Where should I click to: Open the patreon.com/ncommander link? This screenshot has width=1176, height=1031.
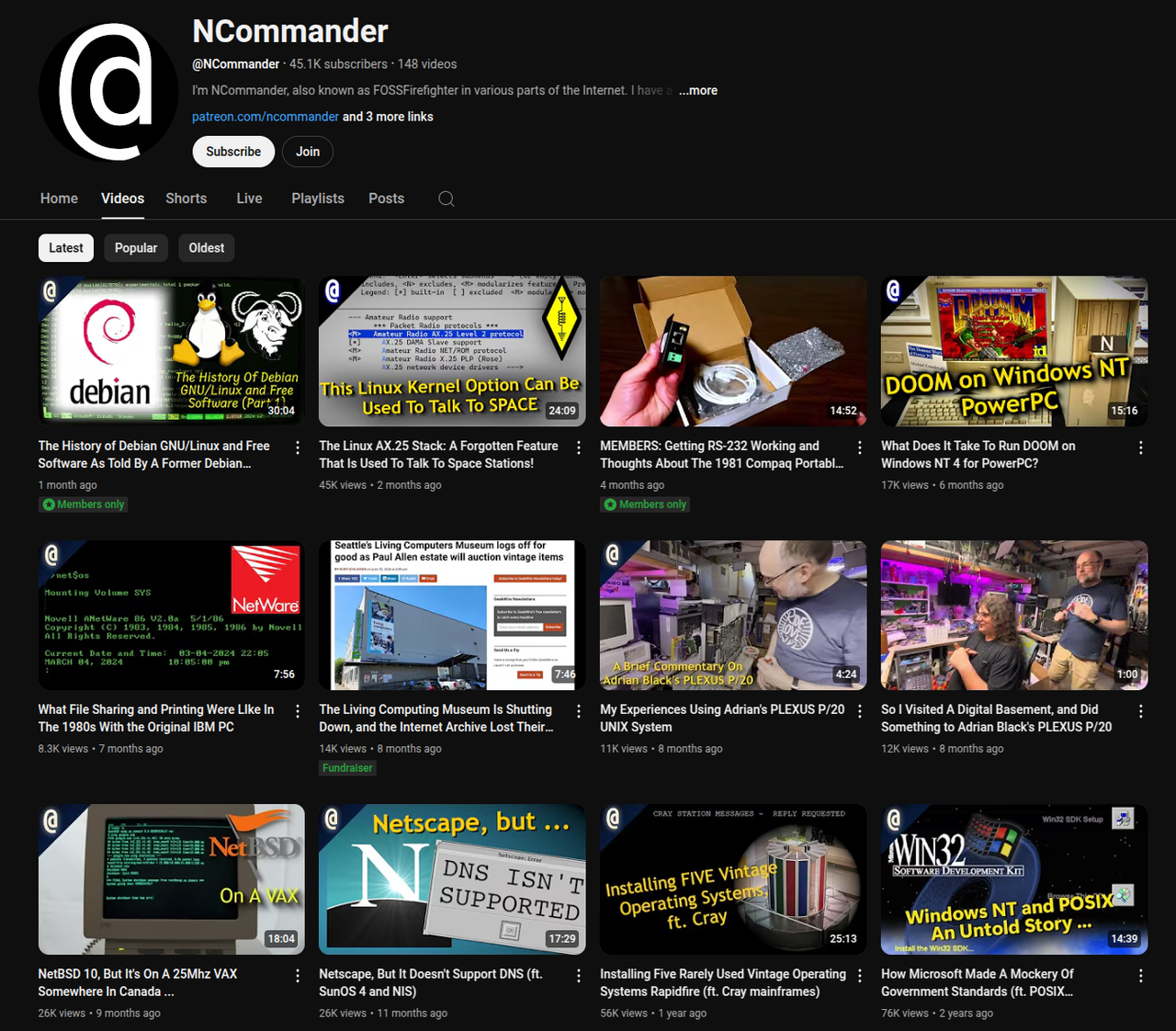(x=266, y=117)
